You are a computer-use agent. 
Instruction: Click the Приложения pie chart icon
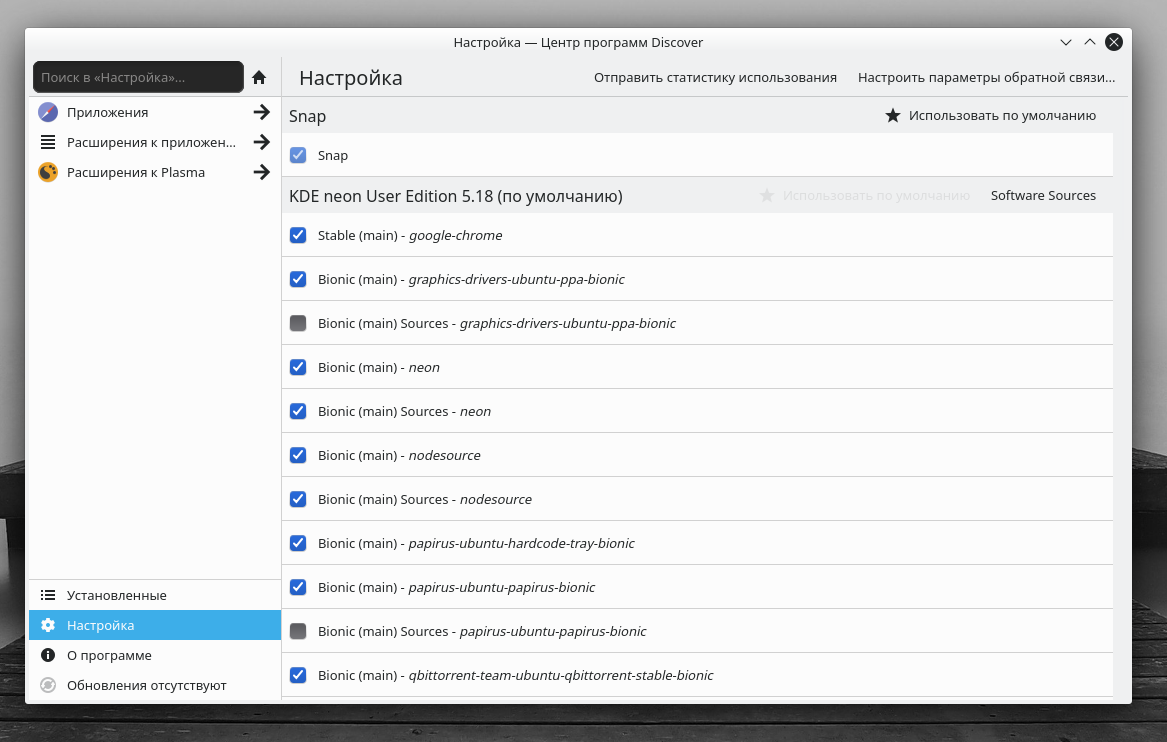click(x=47, y=112)
